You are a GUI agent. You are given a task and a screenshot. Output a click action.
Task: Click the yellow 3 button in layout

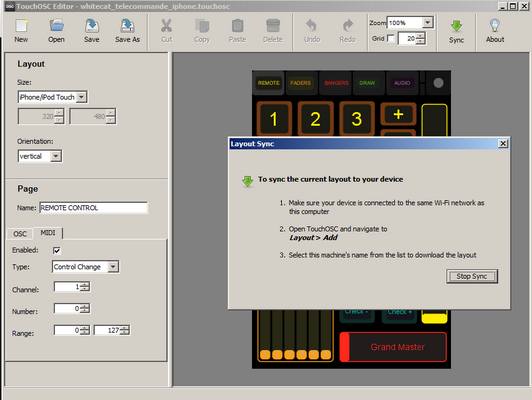357,119
